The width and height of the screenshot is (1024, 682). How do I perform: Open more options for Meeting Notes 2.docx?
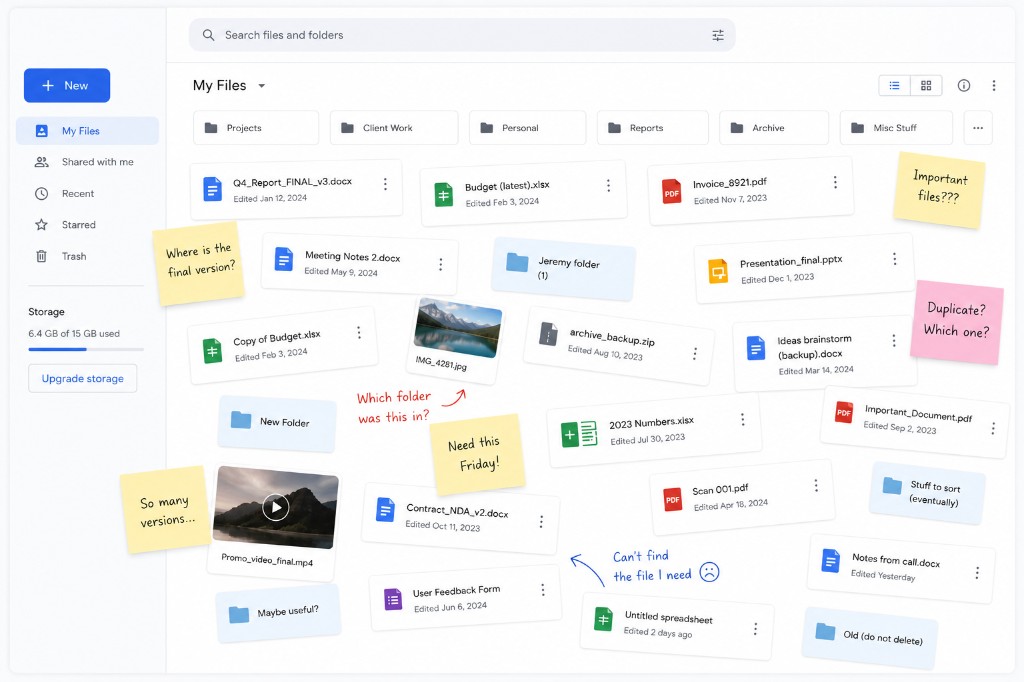click(x=441, y=264)
